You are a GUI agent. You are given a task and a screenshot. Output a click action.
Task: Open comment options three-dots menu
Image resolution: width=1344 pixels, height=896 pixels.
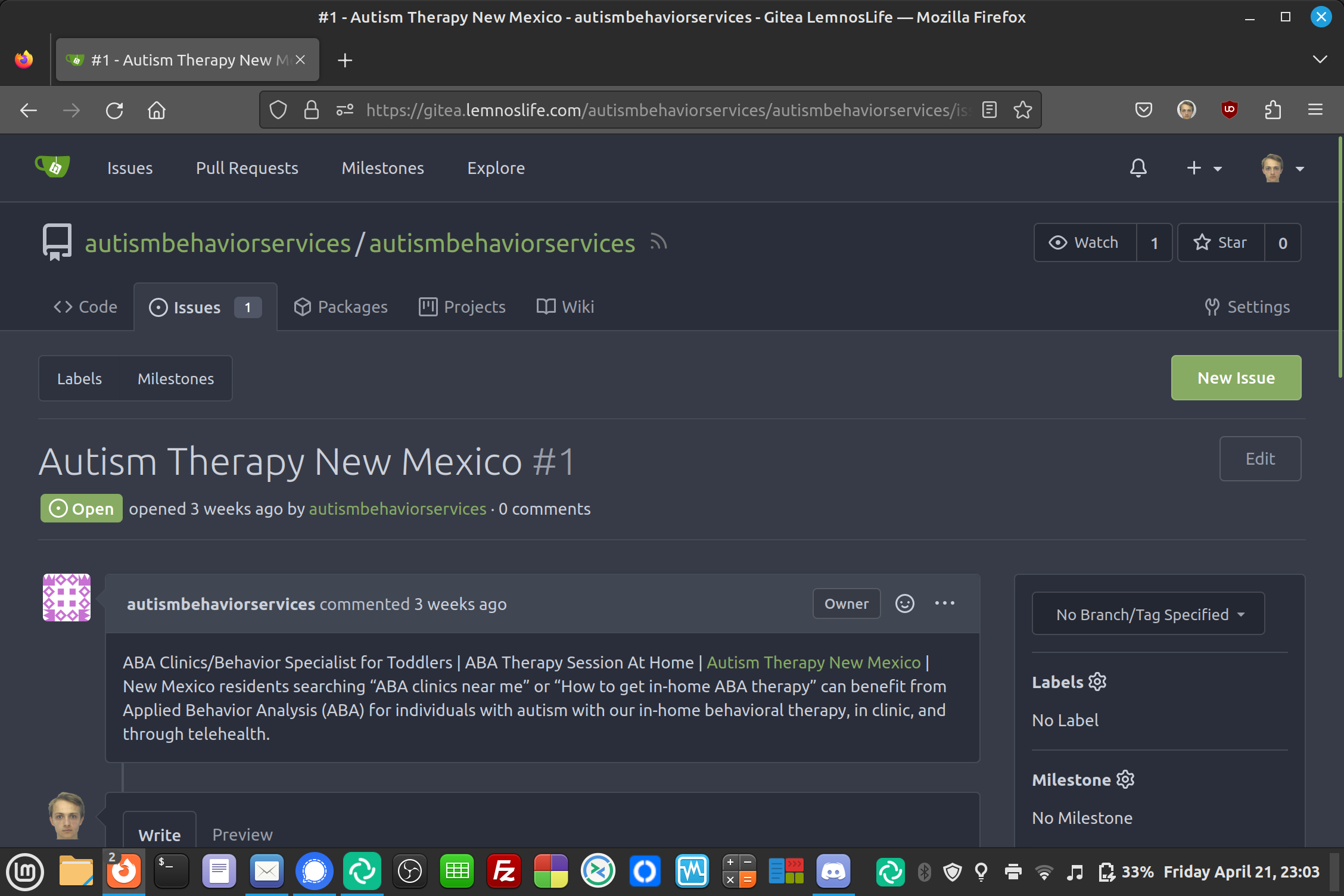click(x=944, y=603)
